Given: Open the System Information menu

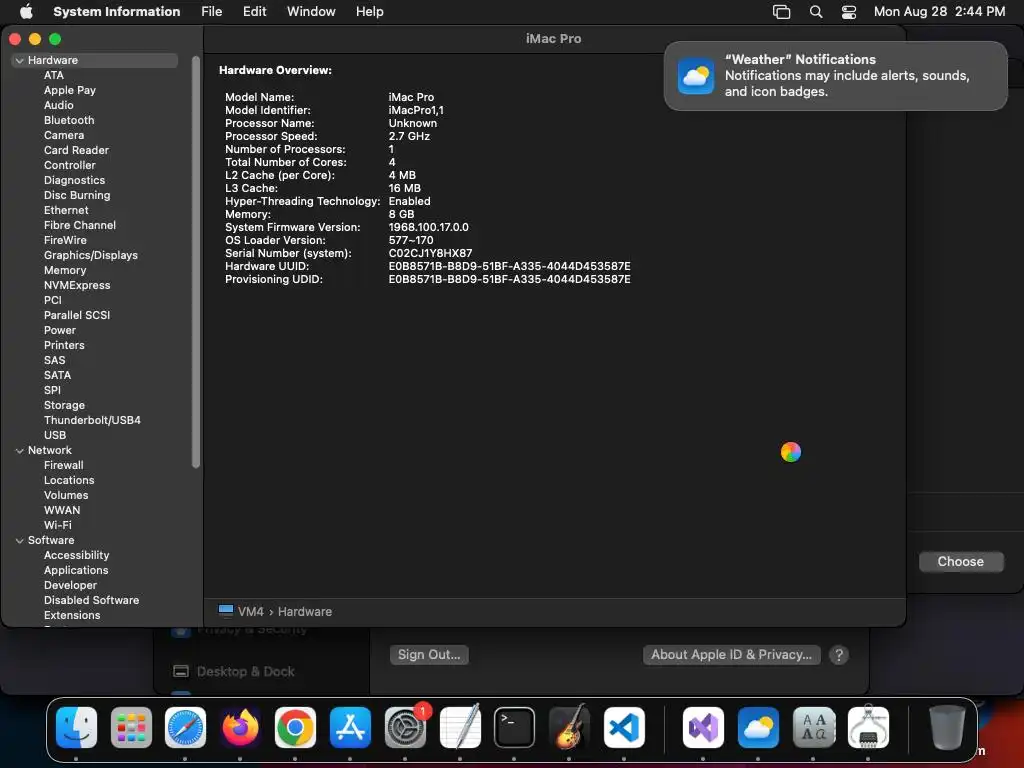Looking at the screenshot, I should click(x=116, y=11).
